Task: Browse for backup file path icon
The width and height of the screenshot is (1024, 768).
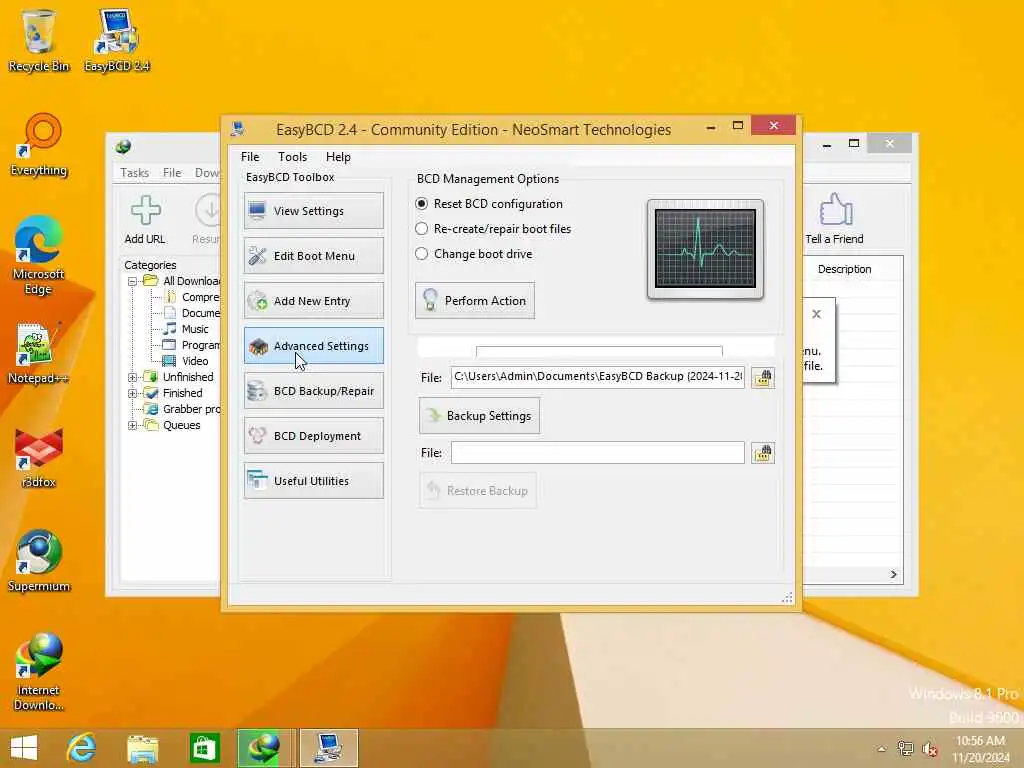Action: [x=763, y=377]
